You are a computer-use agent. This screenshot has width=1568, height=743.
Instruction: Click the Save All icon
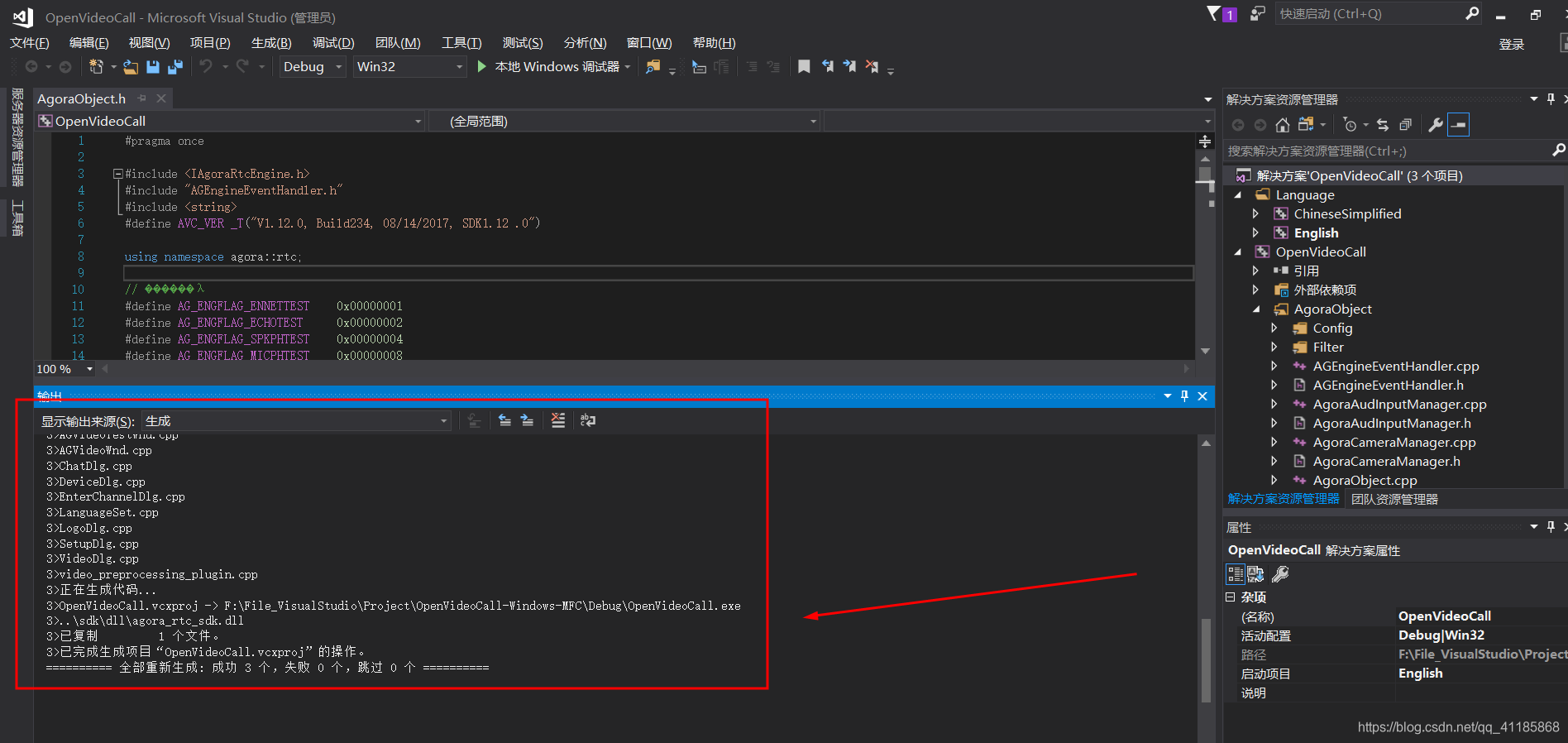175,66
